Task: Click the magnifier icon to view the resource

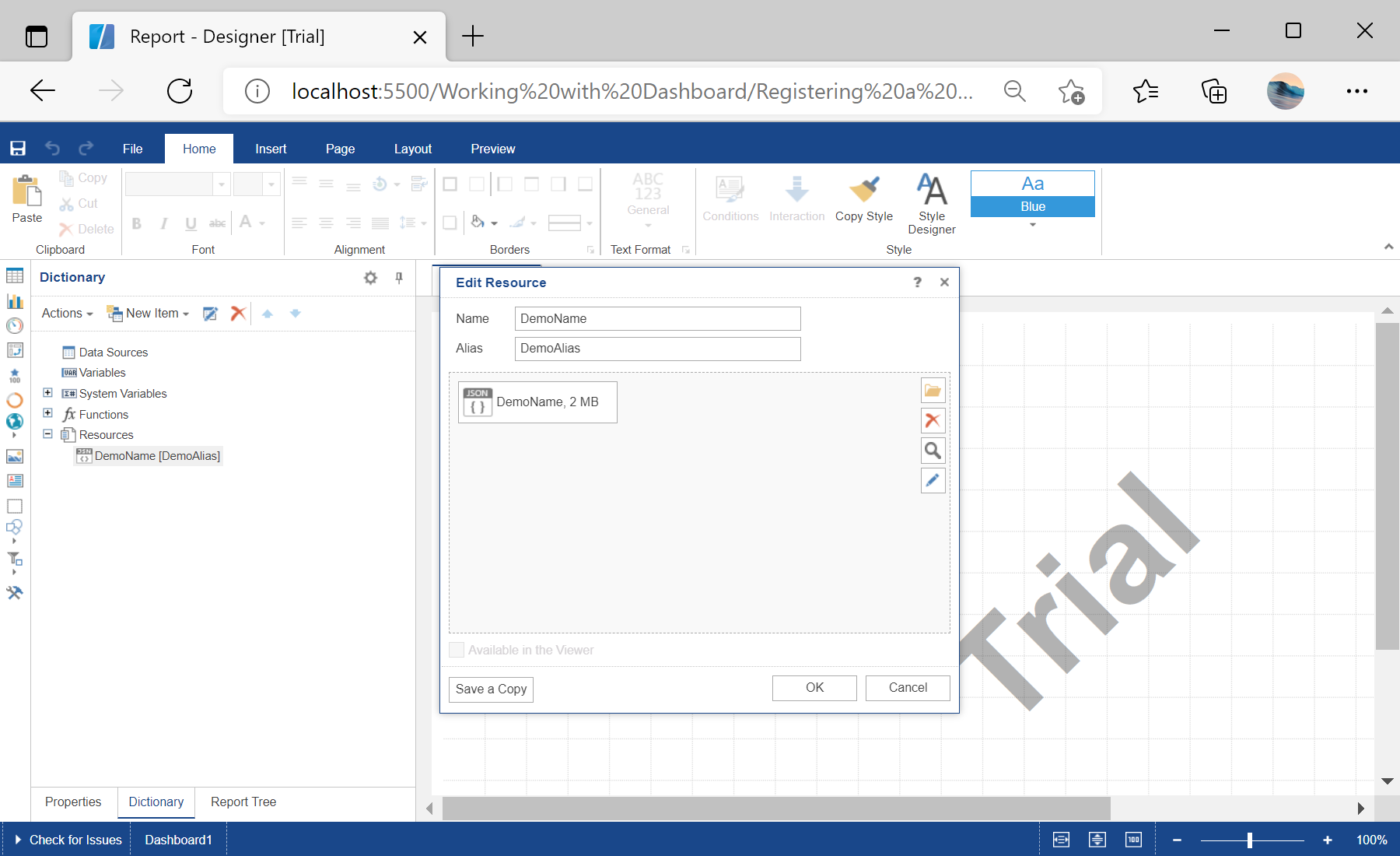Action: click(x=933, y=451)
